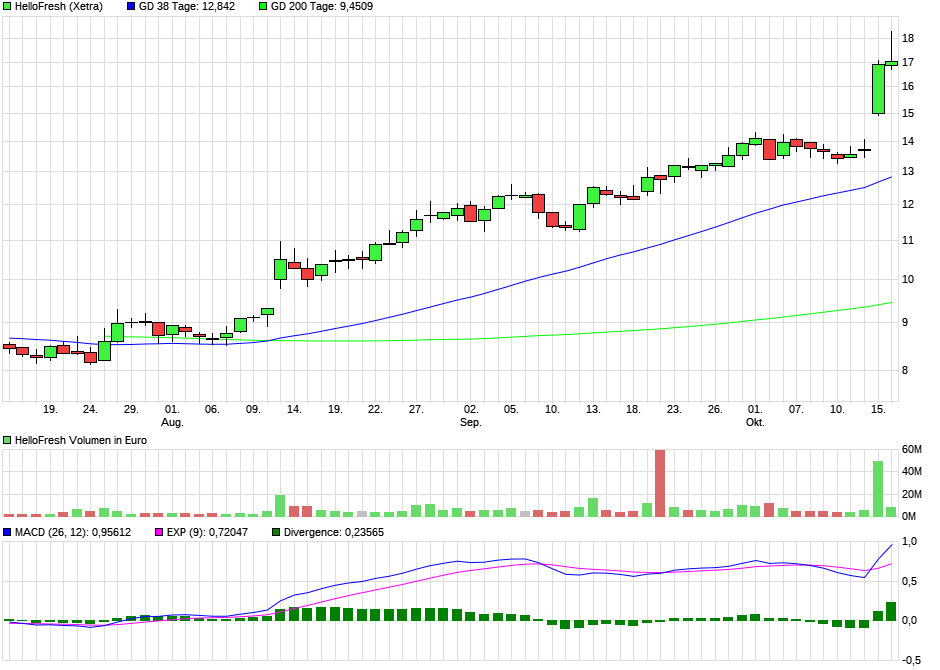Click the 'Okt.' month label on date axis
The height and width of the screenshot is (670, 940).
[x=755, y=422]
